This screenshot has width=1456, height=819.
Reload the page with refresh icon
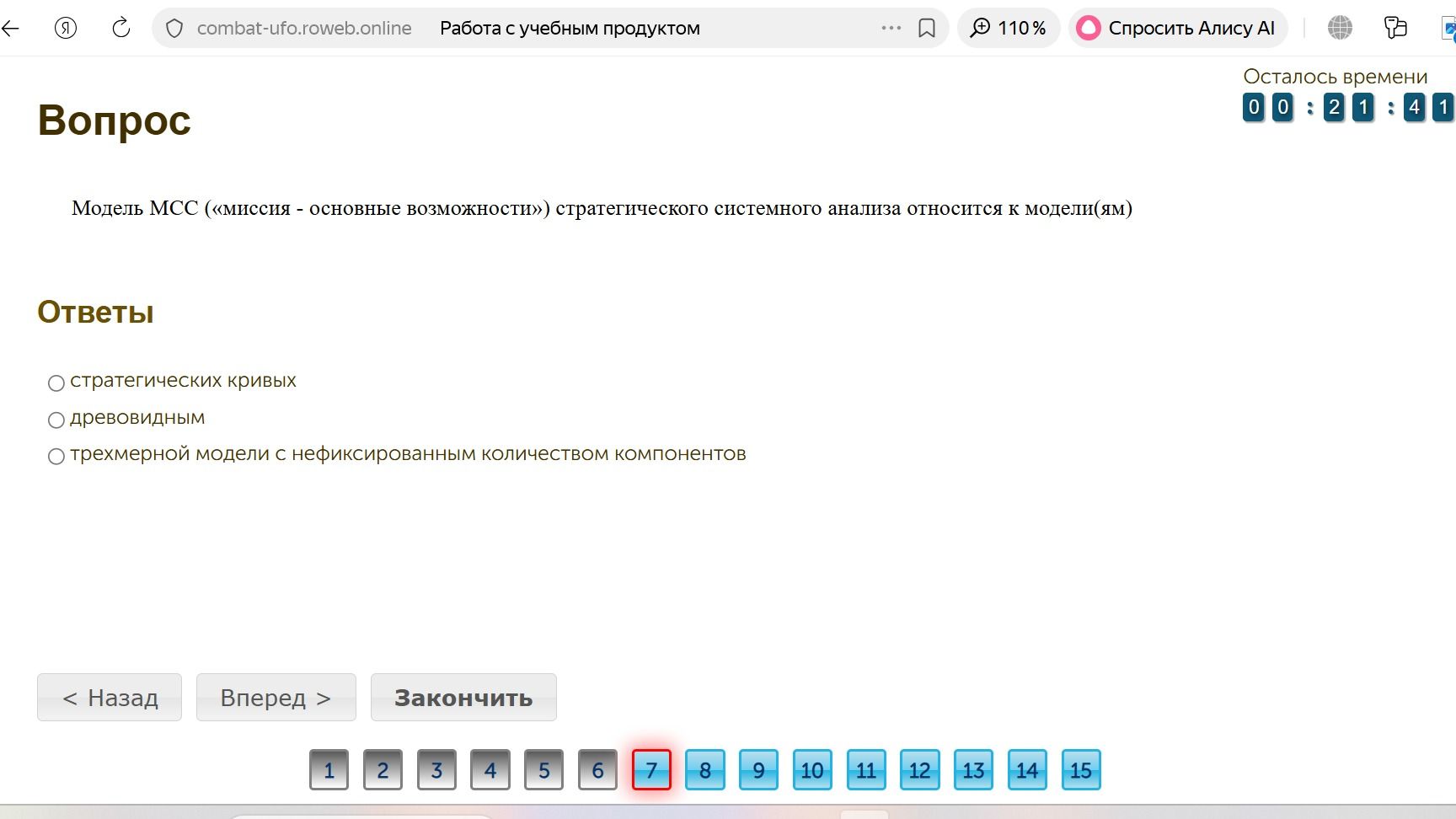[121, 28]
